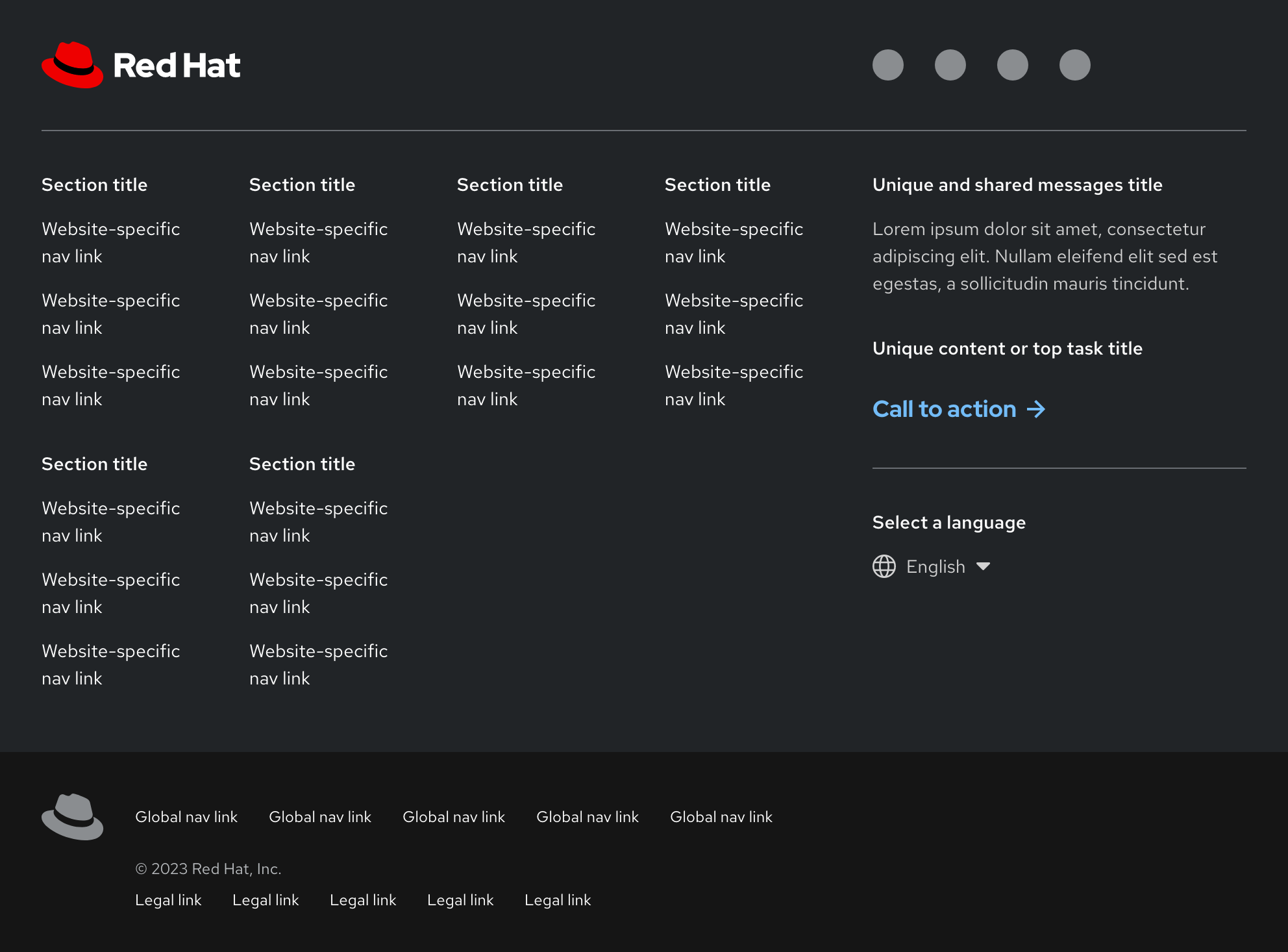Click the copyright 2023 Red Hat text
Viewport: 1288px width, 952px height.
(208, 868)
